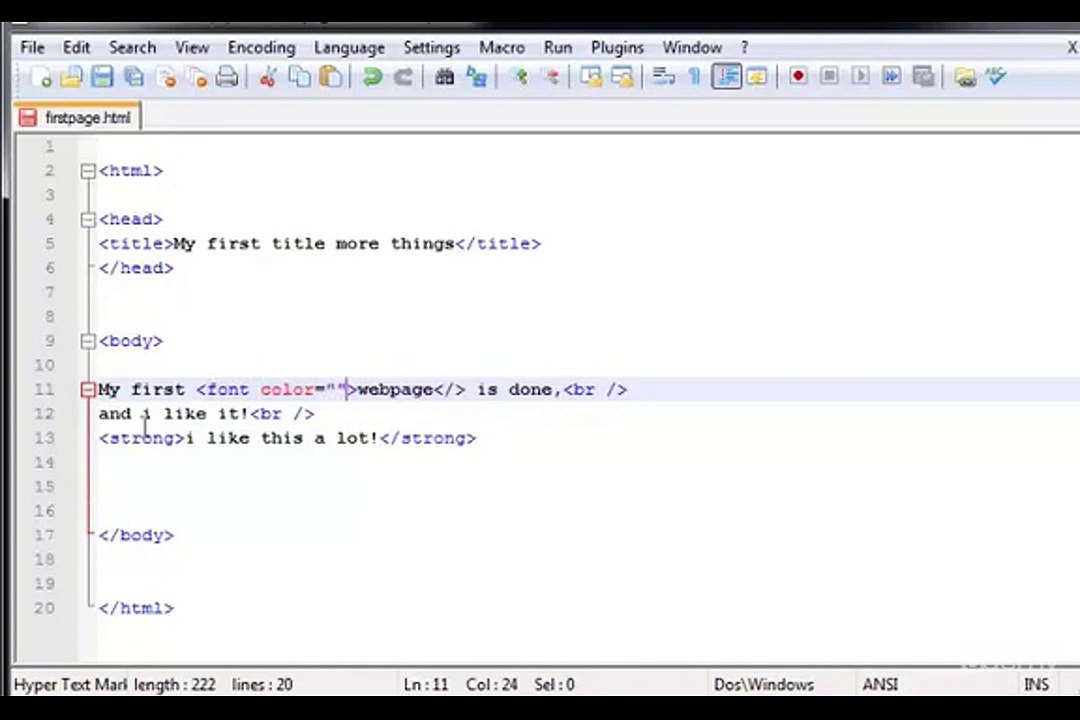Open the Run menu
The width and height of the screenshot is (1080, 720).
(x=558, y=48)
